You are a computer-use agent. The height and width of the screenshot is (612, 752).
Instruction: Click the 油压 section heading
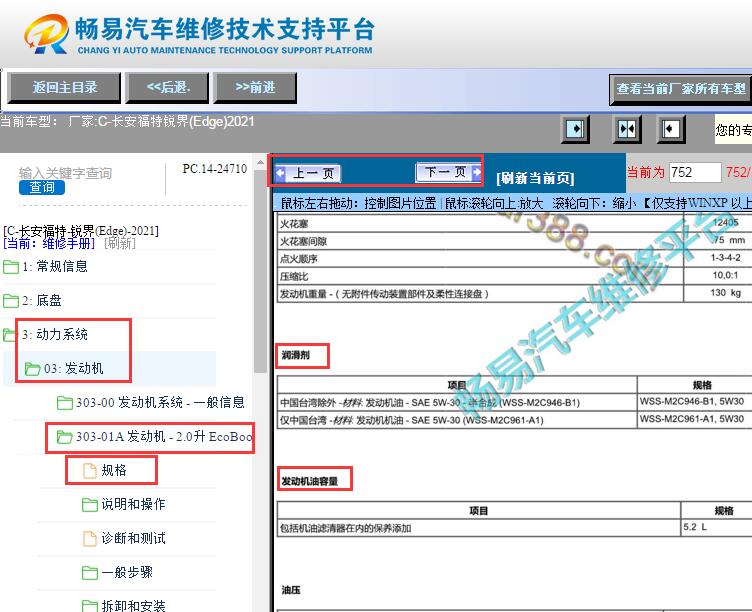pyautogui.click(x=291, y=590)
